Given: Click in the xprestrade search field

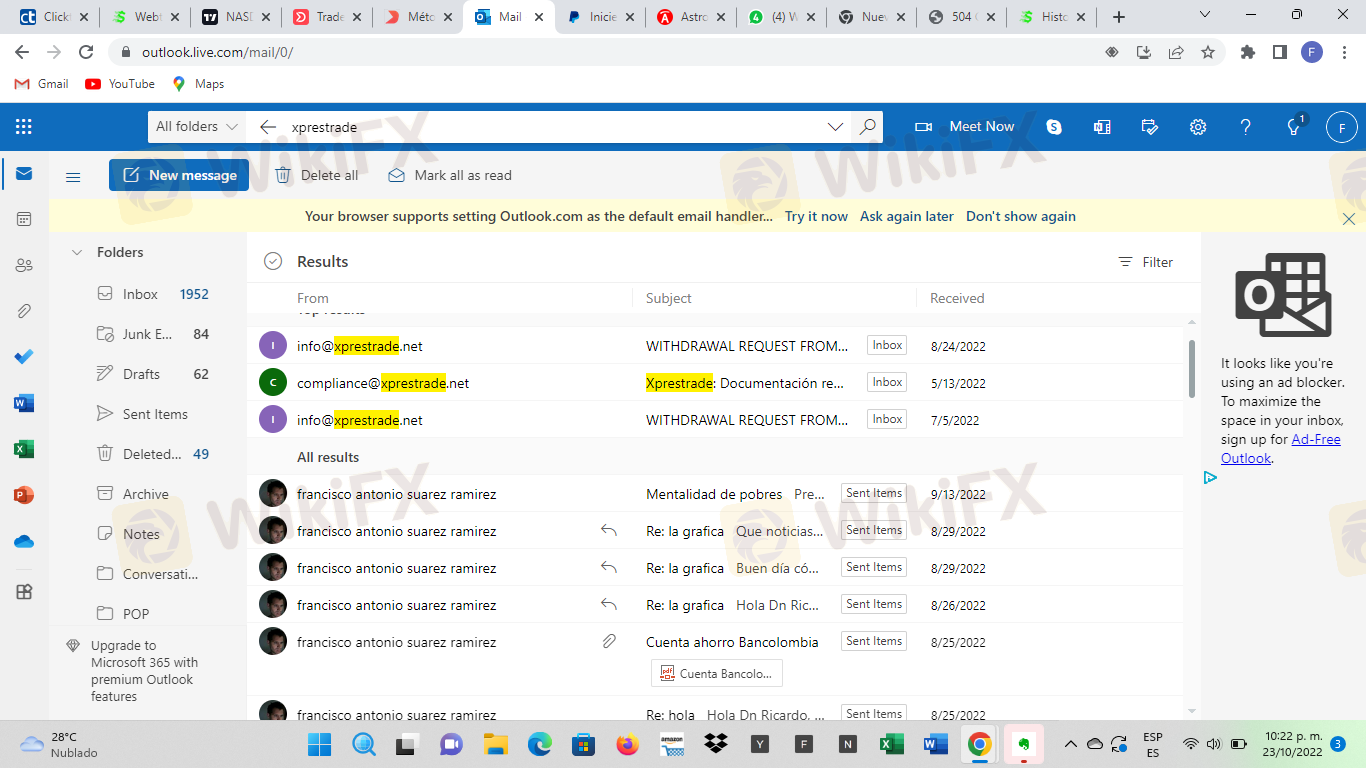Looking at the screenshot, I should [x=555, y=127].
